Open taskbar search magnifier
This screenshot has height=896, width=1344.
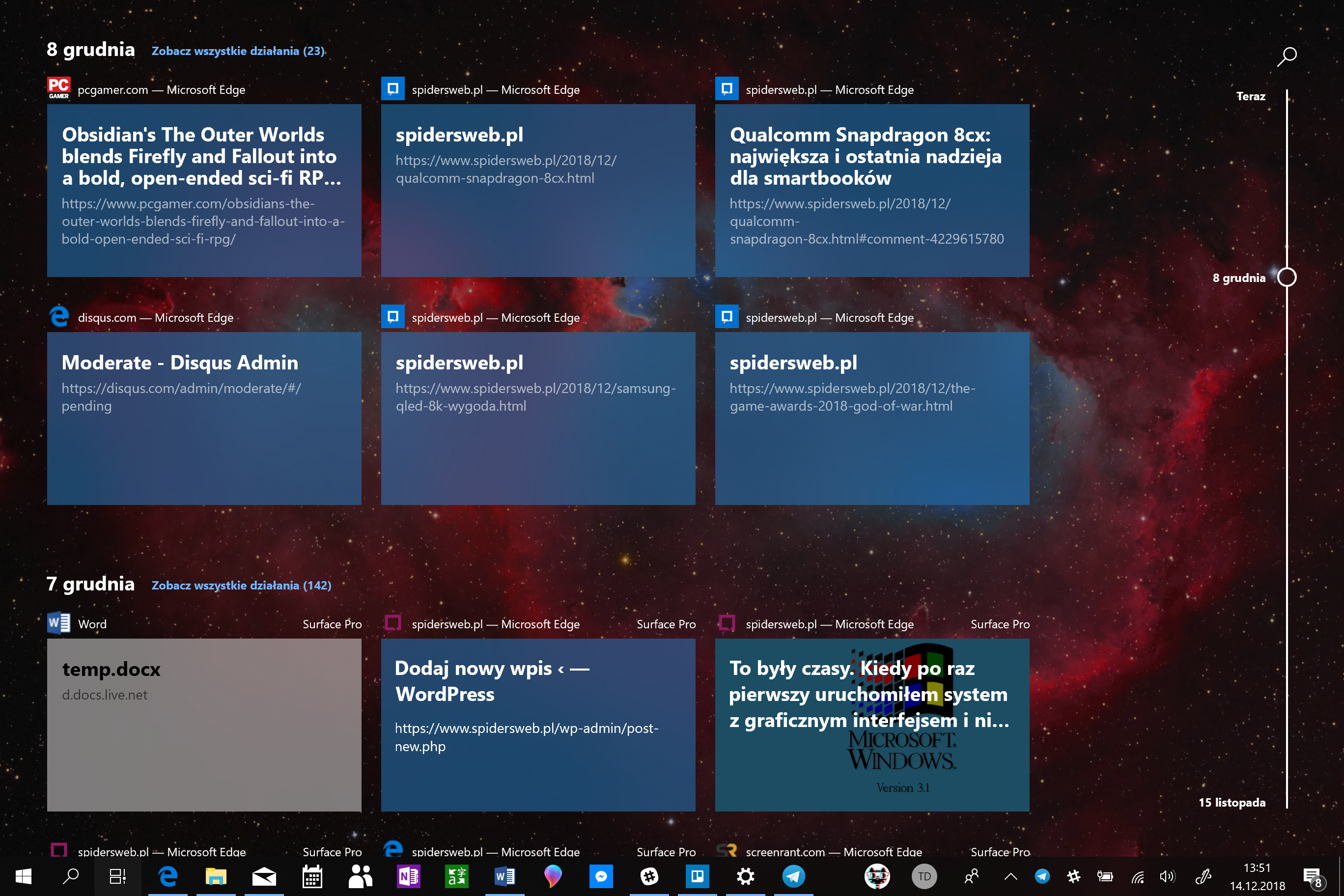pyautogui.click(x=71, y=876)
